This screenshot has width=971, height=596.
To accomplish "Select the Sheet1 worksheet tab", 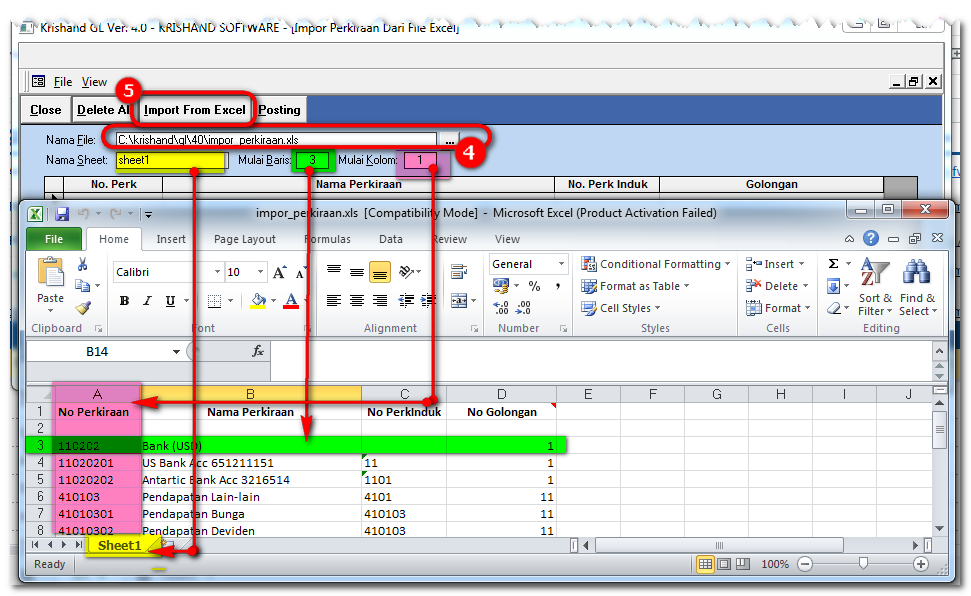I will coord(119,545).
